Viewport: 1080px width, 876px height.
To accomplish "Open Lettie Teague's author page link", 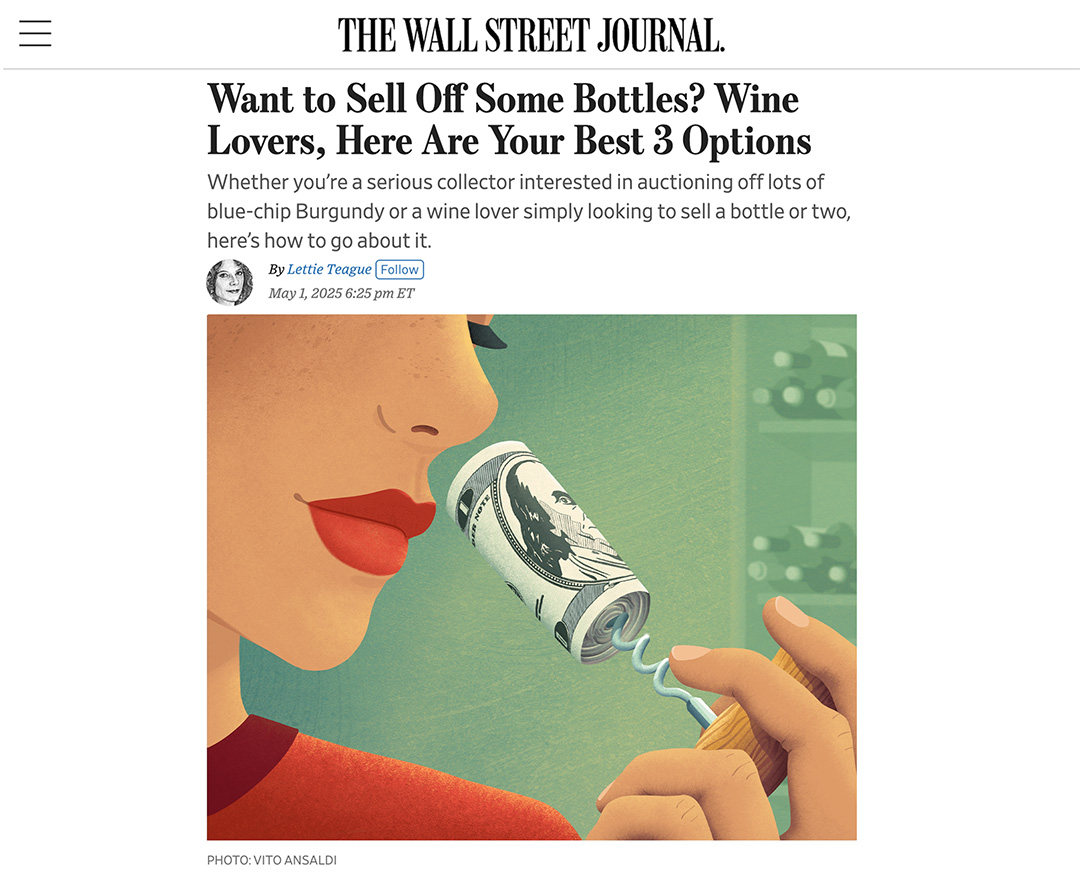I will (x=329, y=269).
